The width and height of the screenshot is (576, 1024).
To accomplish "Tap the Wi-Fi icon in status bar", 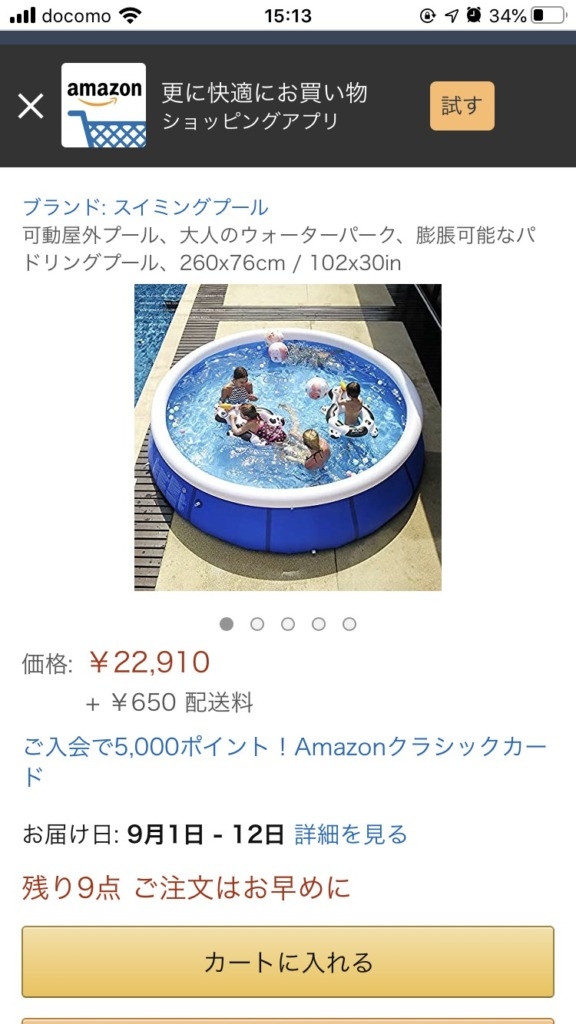I will click(132, 16).
